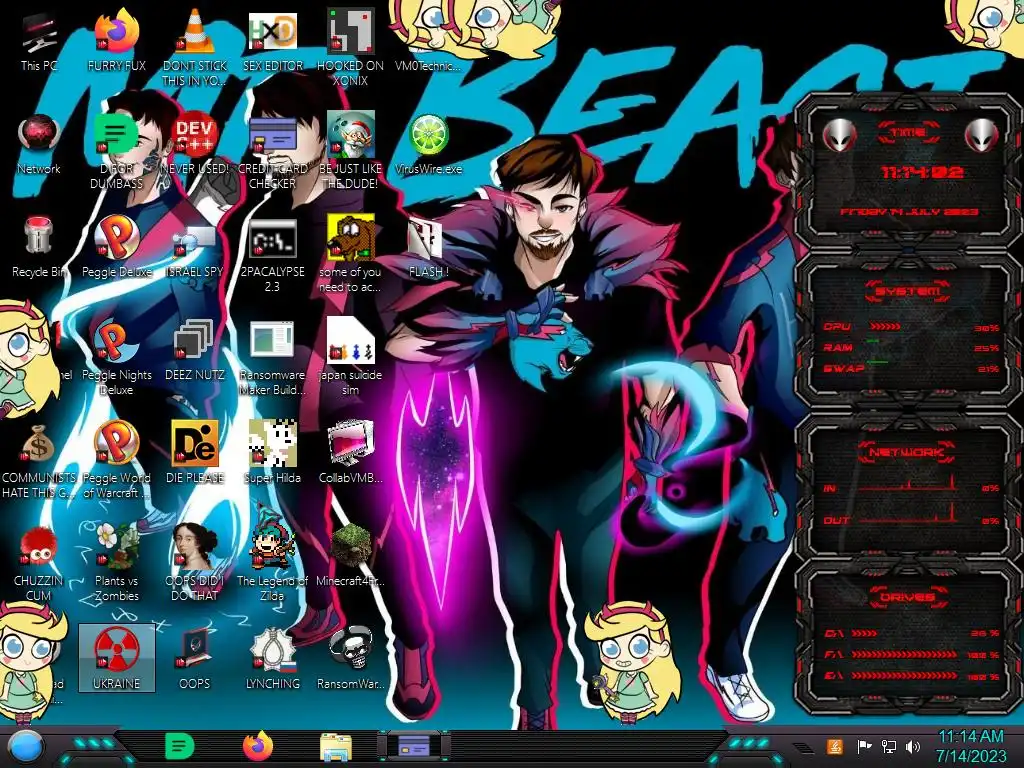Open the OOPS DID I DO THAT portrait icon
The image size is (1024, 768).
195,564
